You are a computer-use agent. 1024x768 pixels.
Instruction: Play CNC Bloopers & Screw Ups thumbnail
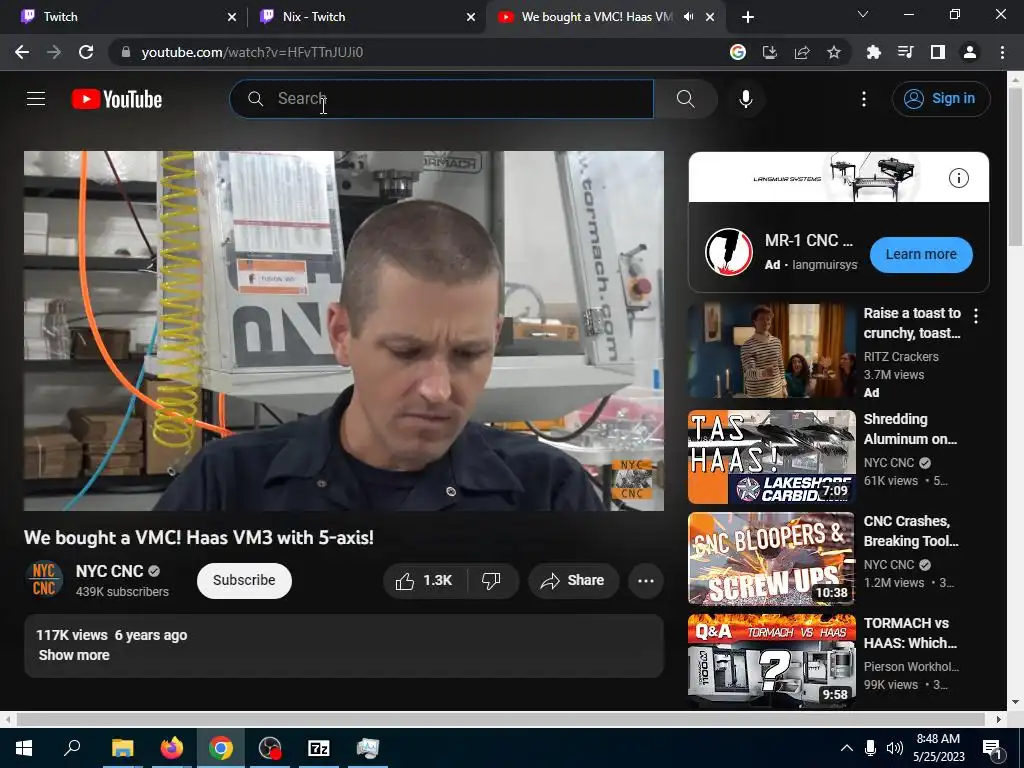click(x=771, y=558)
